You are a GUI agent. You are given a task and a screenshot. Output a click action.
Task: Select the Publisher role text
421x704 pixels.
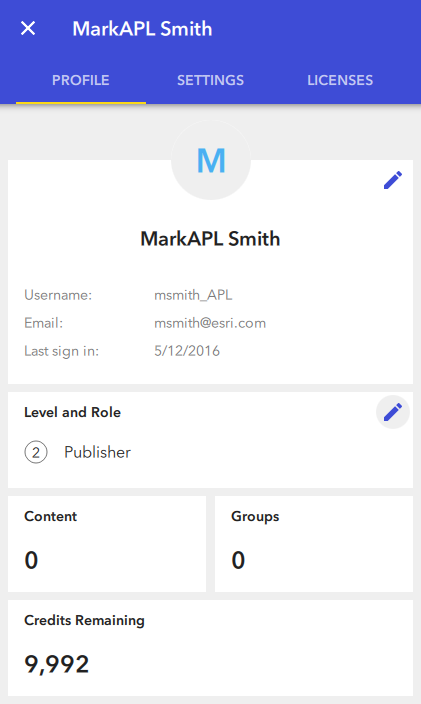[97, 452]
